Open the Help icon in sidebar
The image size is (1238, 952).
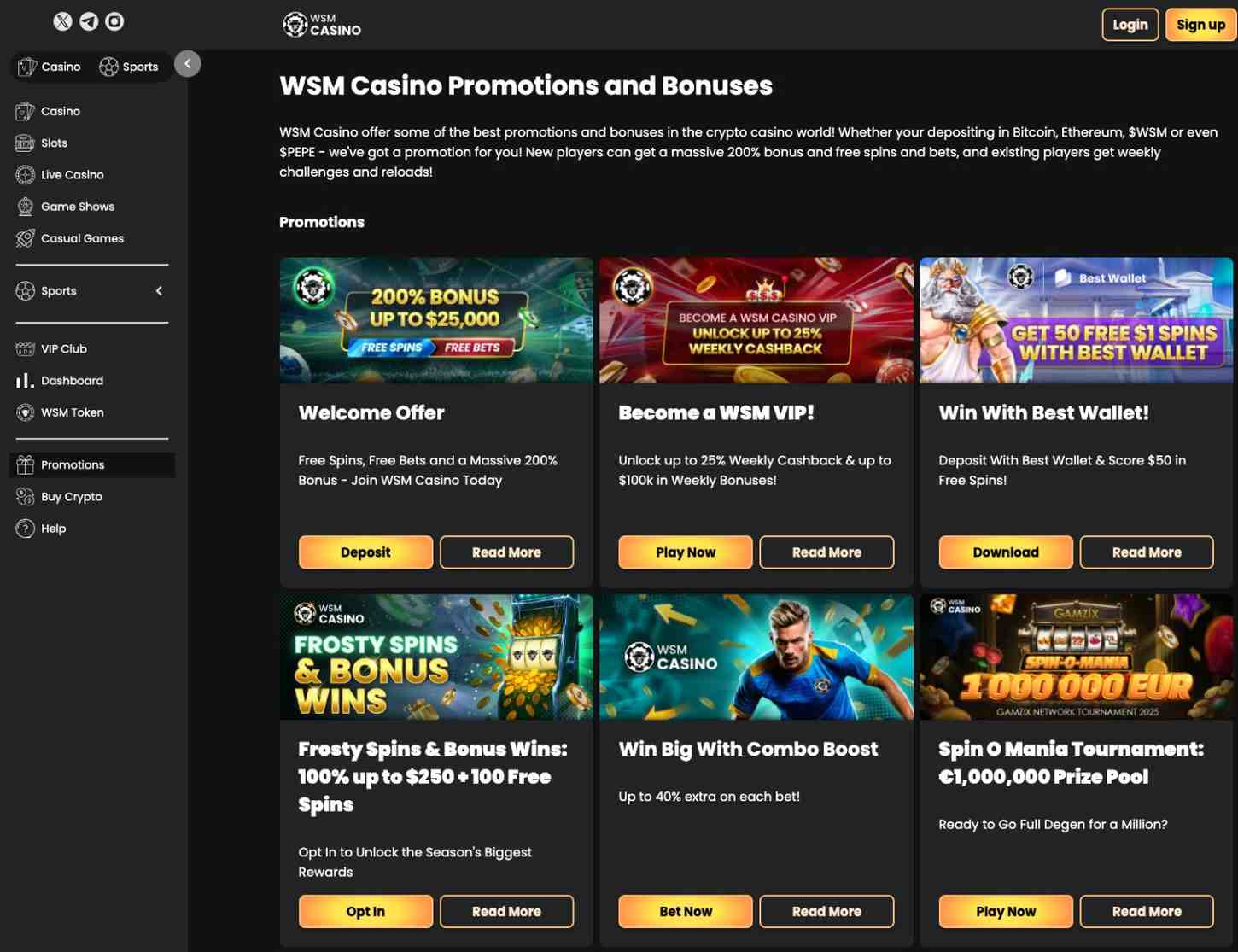pos(26,528)
